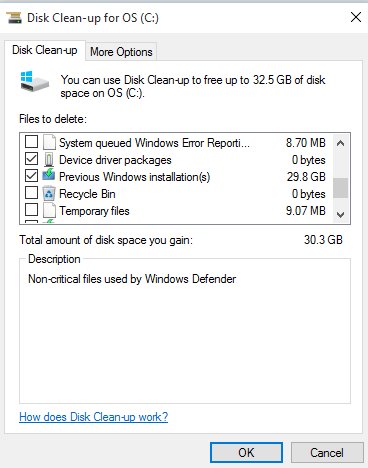This screenshot has height=468, width=368.
Task: Click the file list scroll down arrow
Action: click(340, 214)
